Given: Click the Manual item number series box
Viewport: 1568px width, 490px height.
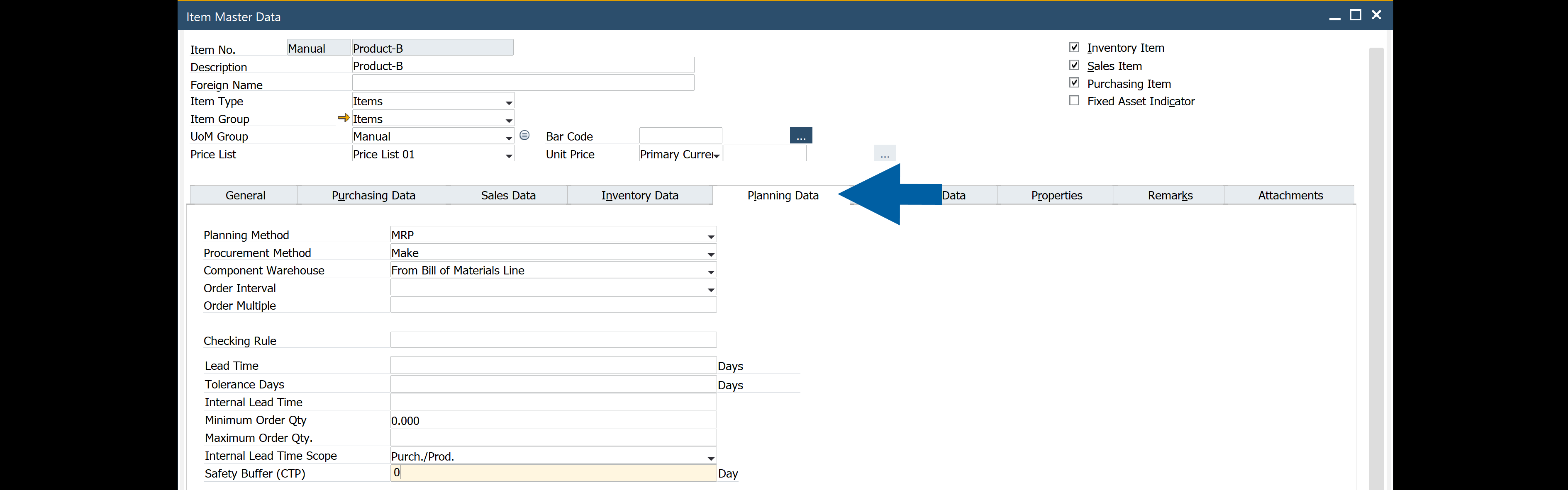Looking at the screenshot, I should [x=318, y=47].
